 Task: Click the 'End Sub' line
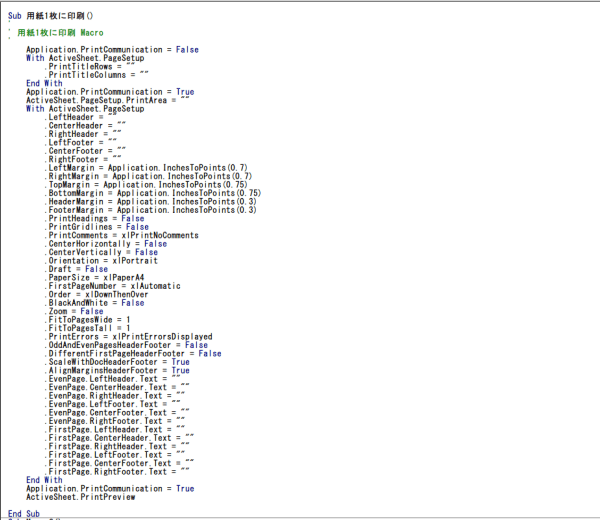[x=24, y=513]
